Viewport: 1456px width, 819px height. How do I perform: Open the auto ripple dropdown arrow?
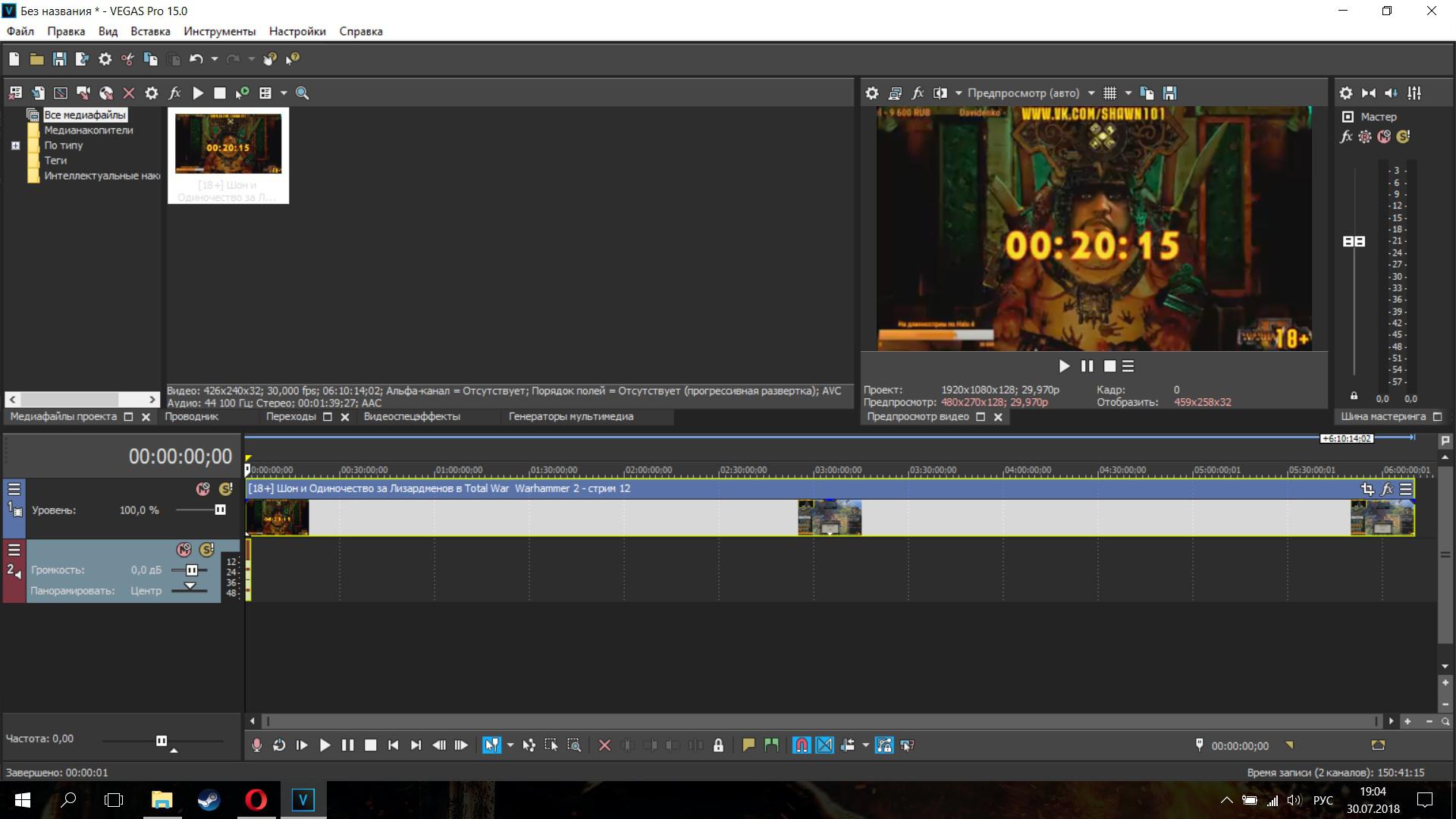(x=865, y=745)
